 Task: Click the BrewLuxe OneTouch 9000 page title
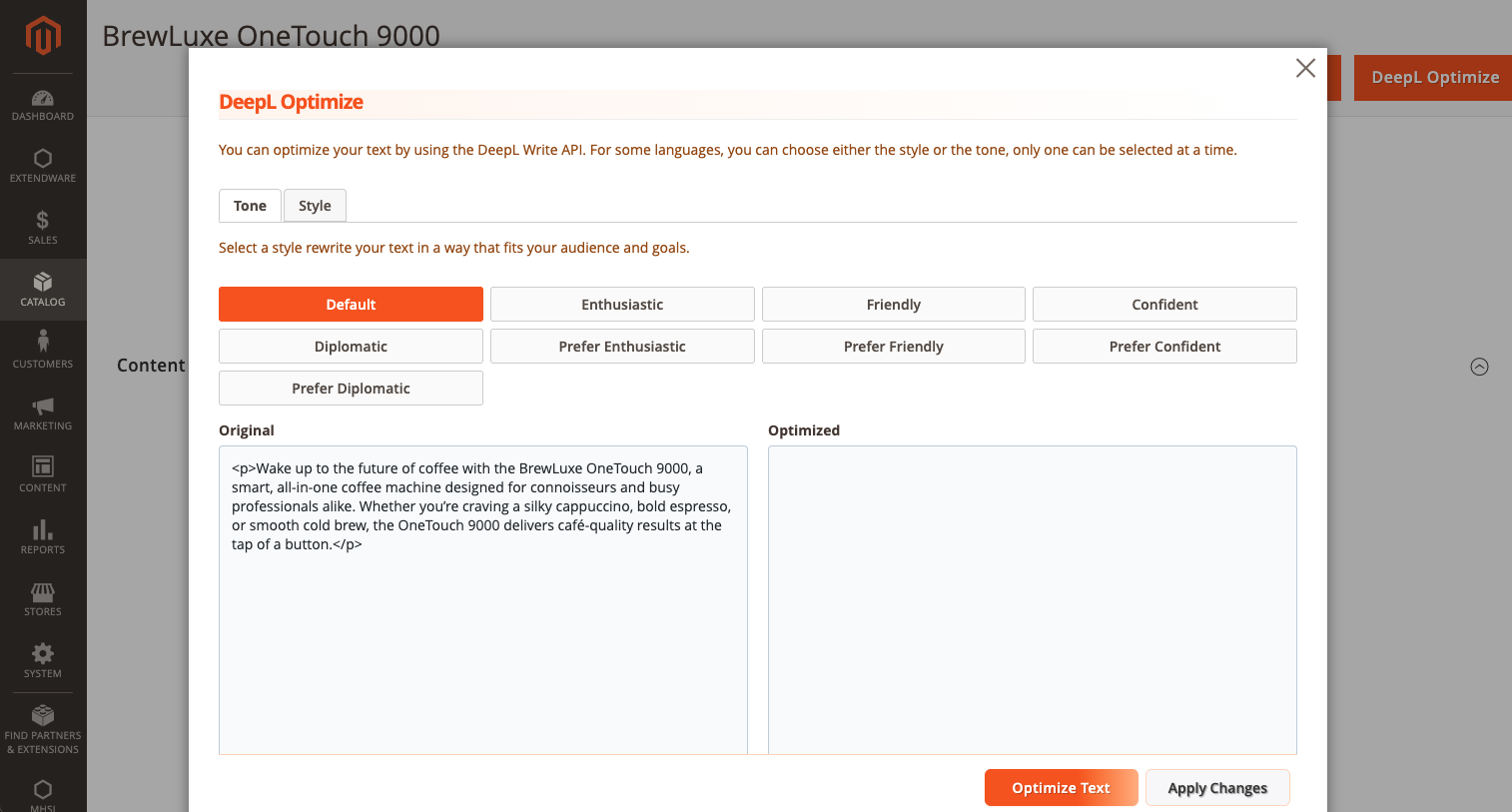[271, 36]
